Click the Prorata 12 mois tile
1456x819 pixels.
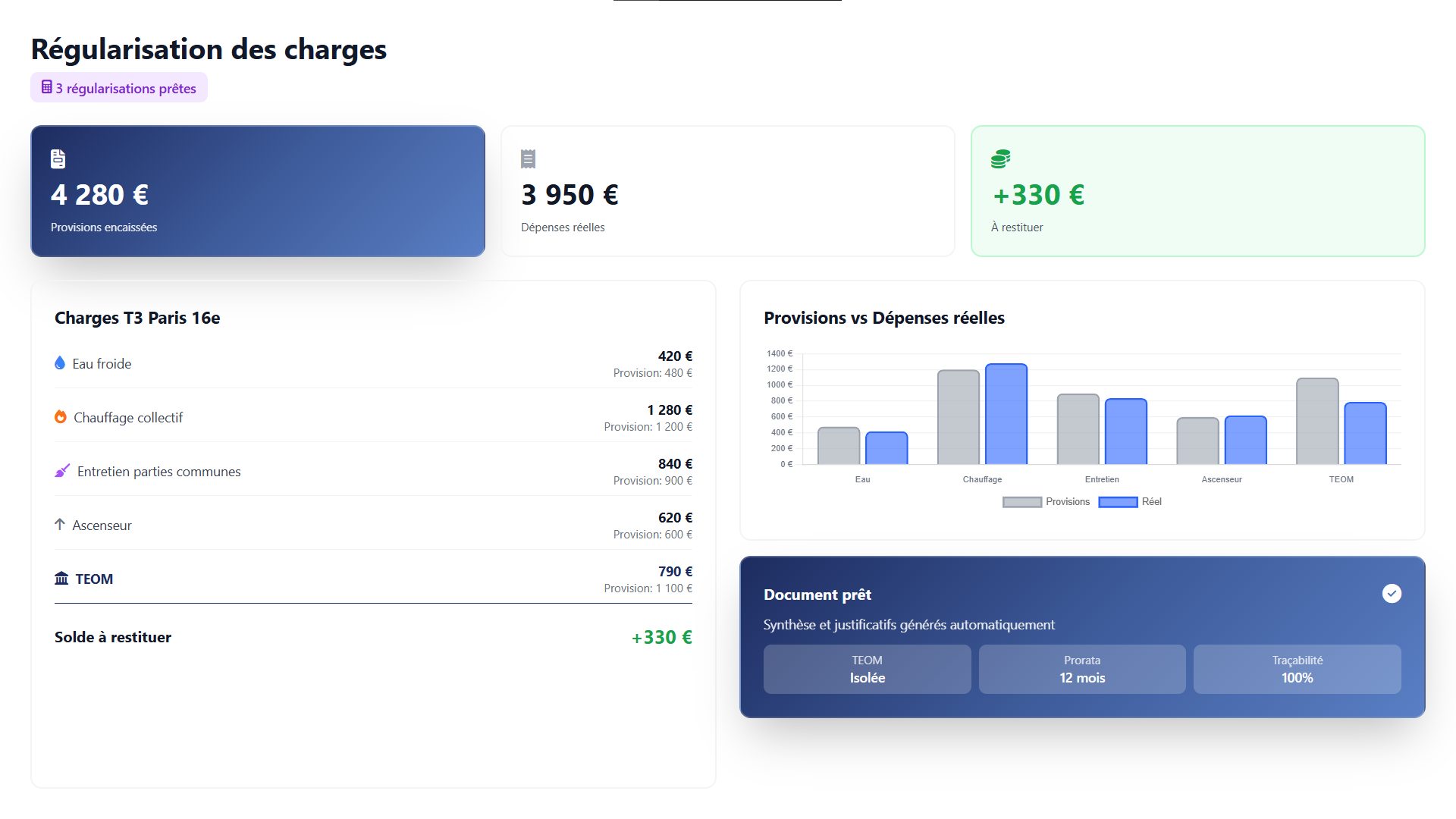coord(1082,669)
